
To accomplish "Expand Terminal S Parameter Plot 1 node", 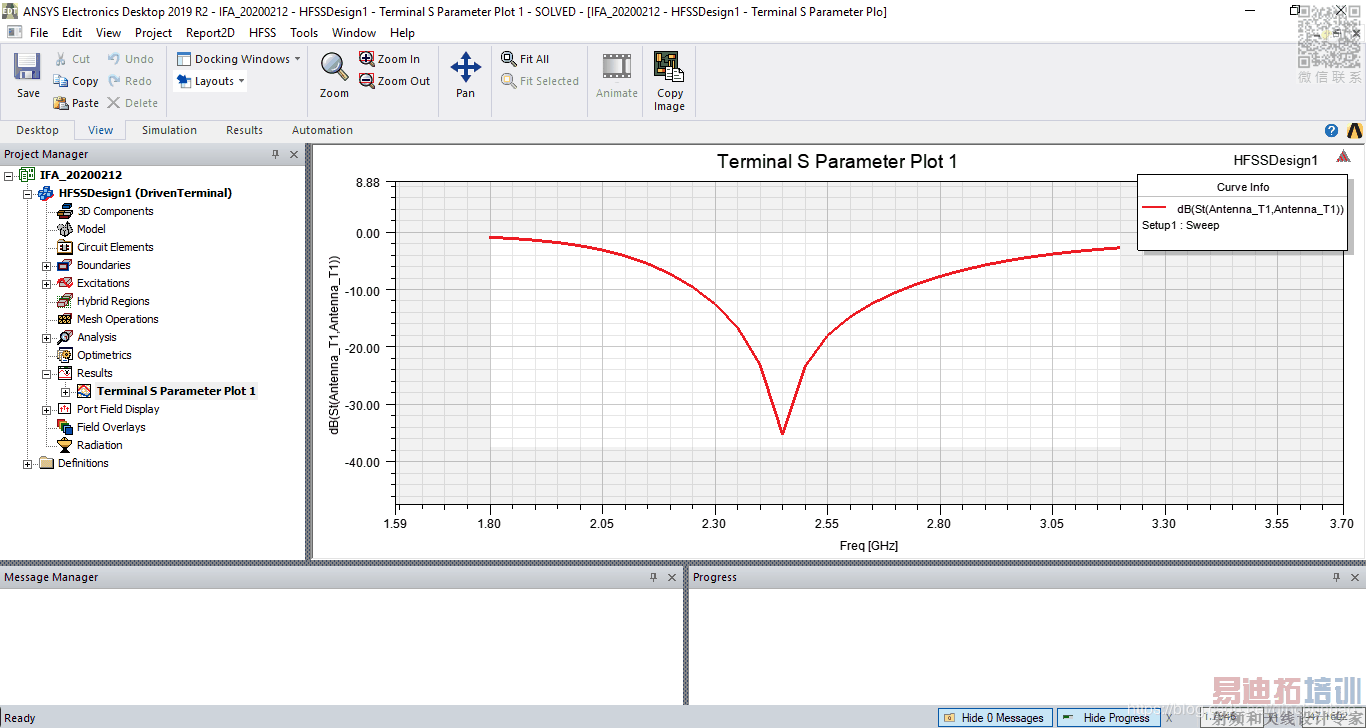I will tap(66, 391).
